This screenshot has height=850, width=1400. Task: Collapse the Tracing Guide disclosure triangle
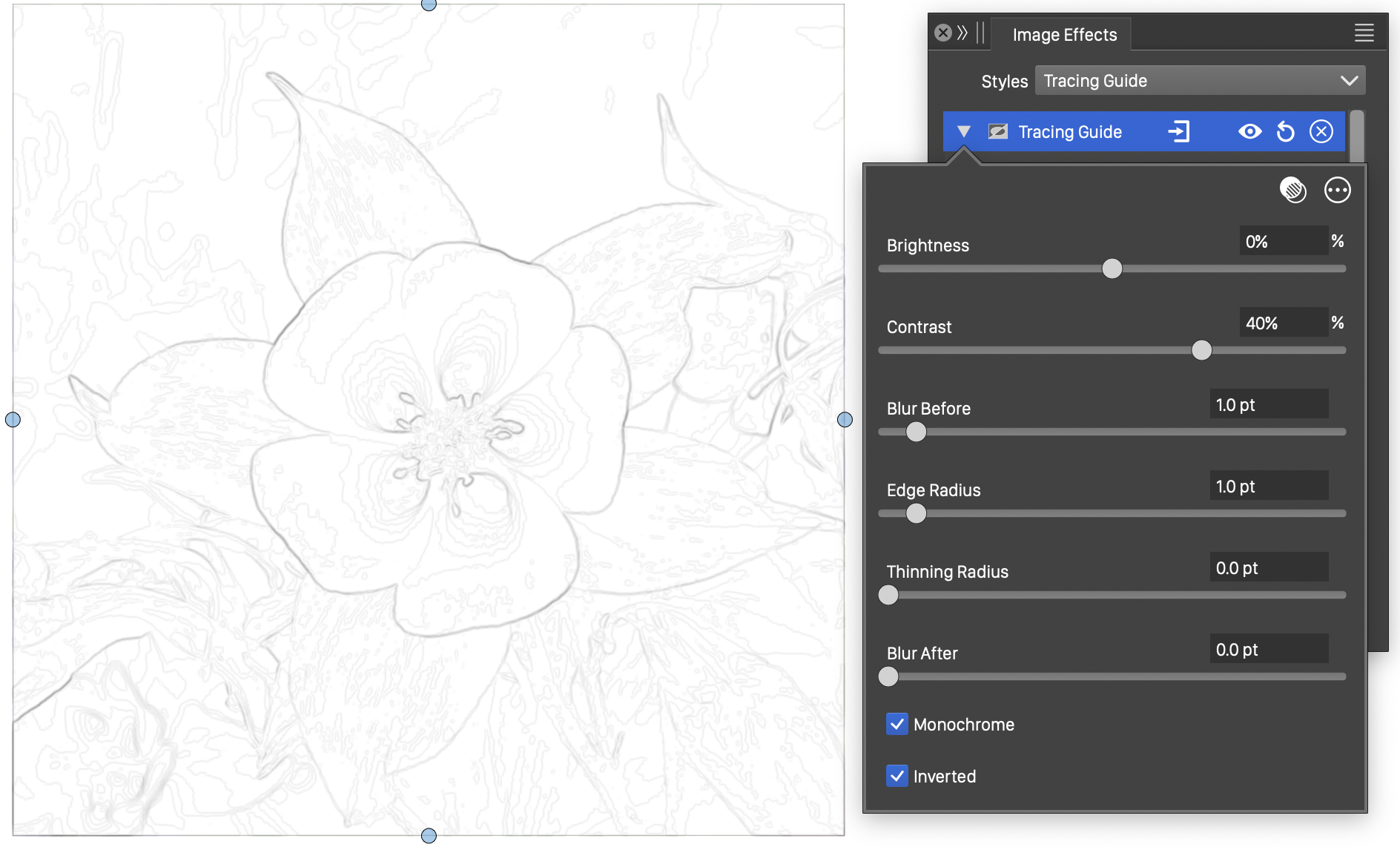pos(963,132)
